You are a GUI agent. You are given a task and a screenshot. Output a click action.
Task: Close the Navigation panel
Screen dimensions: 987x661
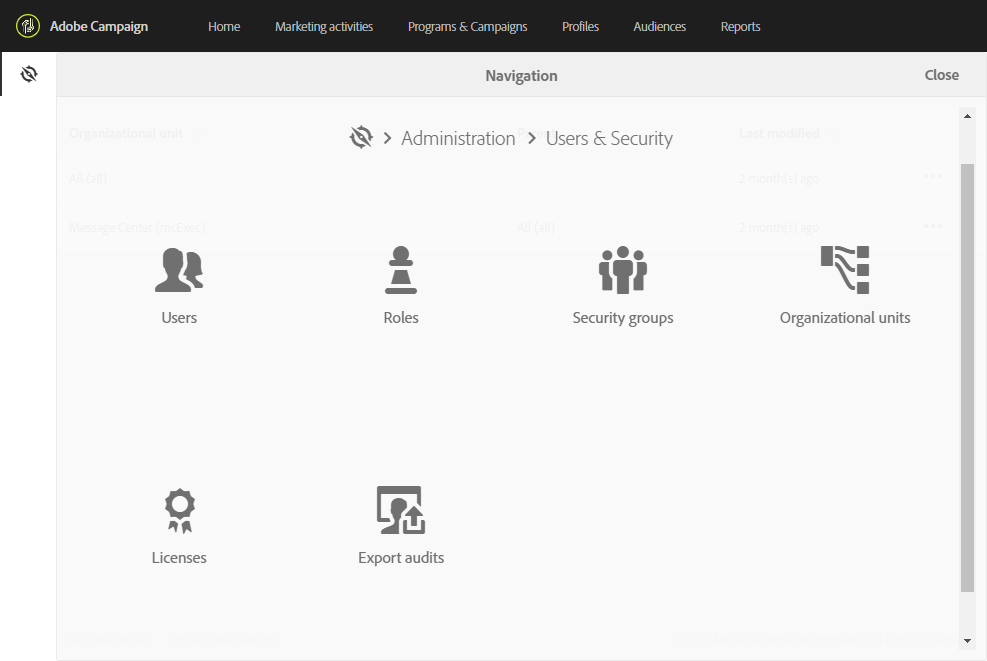942,75
